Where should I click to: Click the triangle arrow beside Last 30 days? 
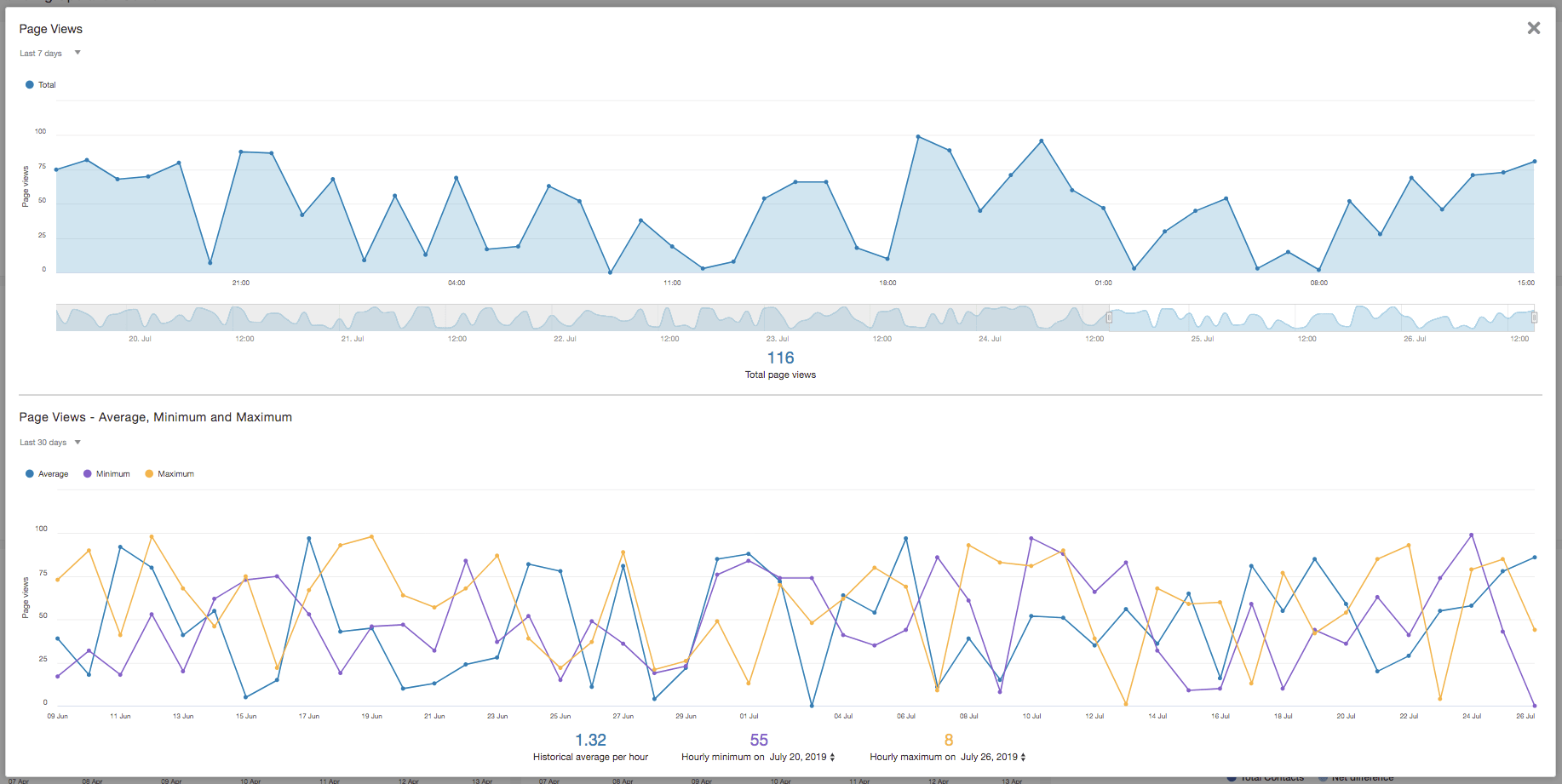pos(77,442)
